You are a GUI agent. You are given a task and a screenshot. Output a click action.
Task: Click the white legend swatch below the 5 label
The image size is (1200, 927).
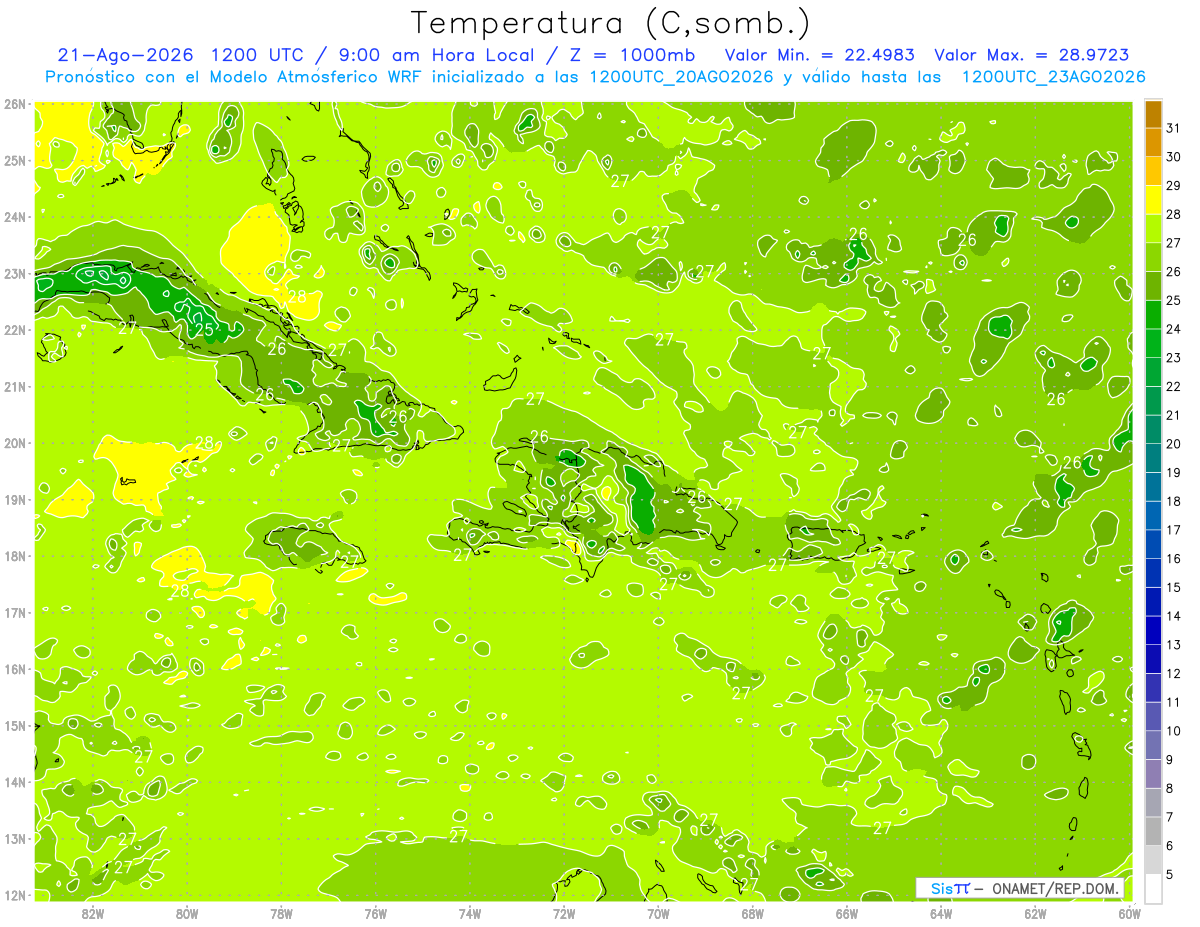[x=1153, y=888]
